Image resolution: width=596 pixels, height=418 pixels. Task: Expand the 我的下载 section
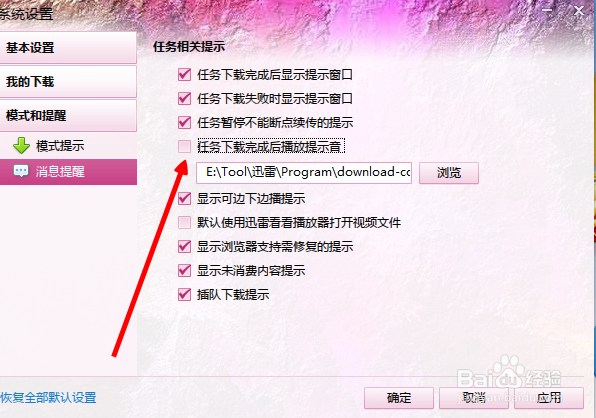click(68, 81)
